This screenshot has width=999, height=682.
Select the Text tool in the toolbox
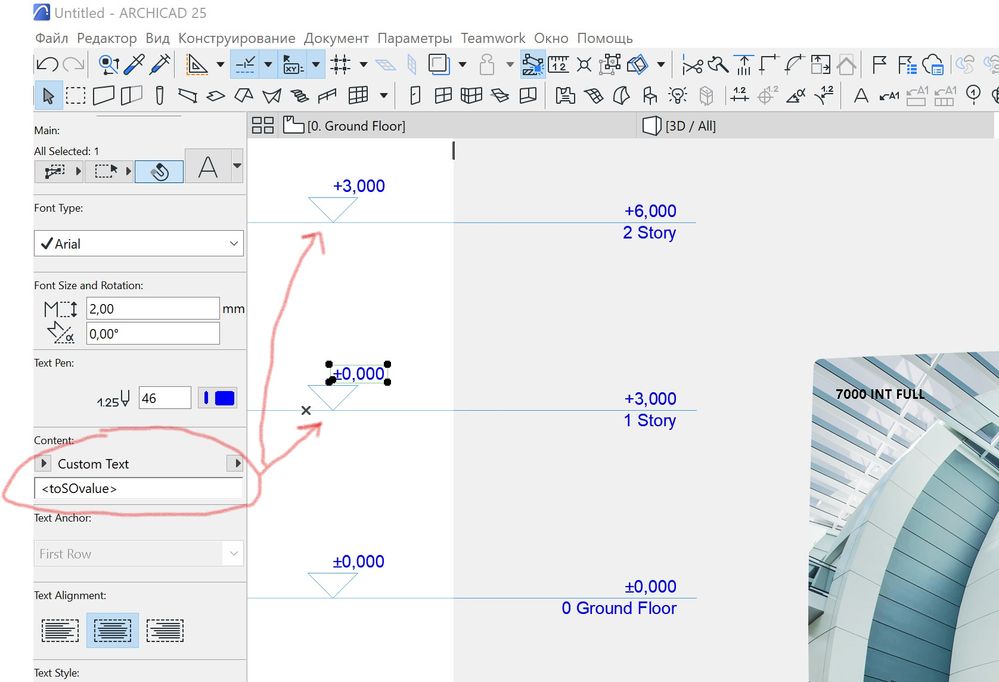861,96
